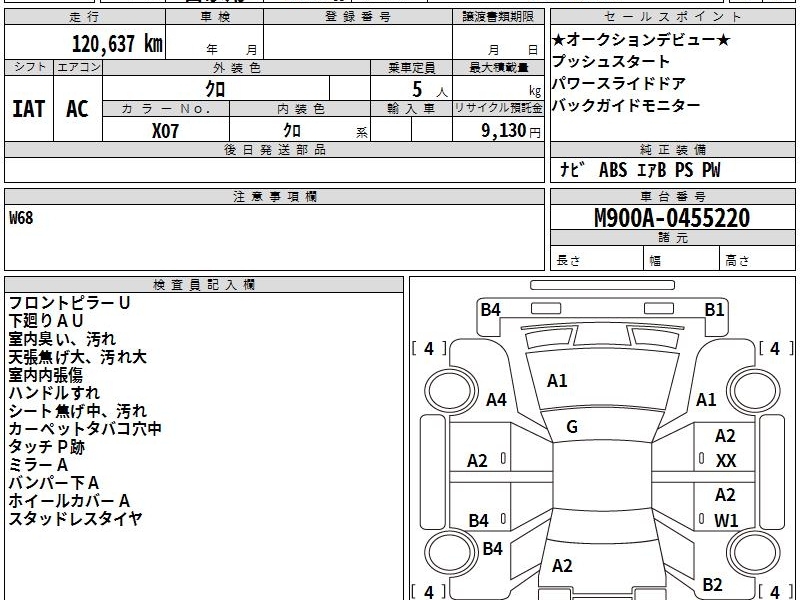The width and height of the screenshot is (800, 600).
Task: Click the IAT transmission value
Action: [x=29, y=109]
